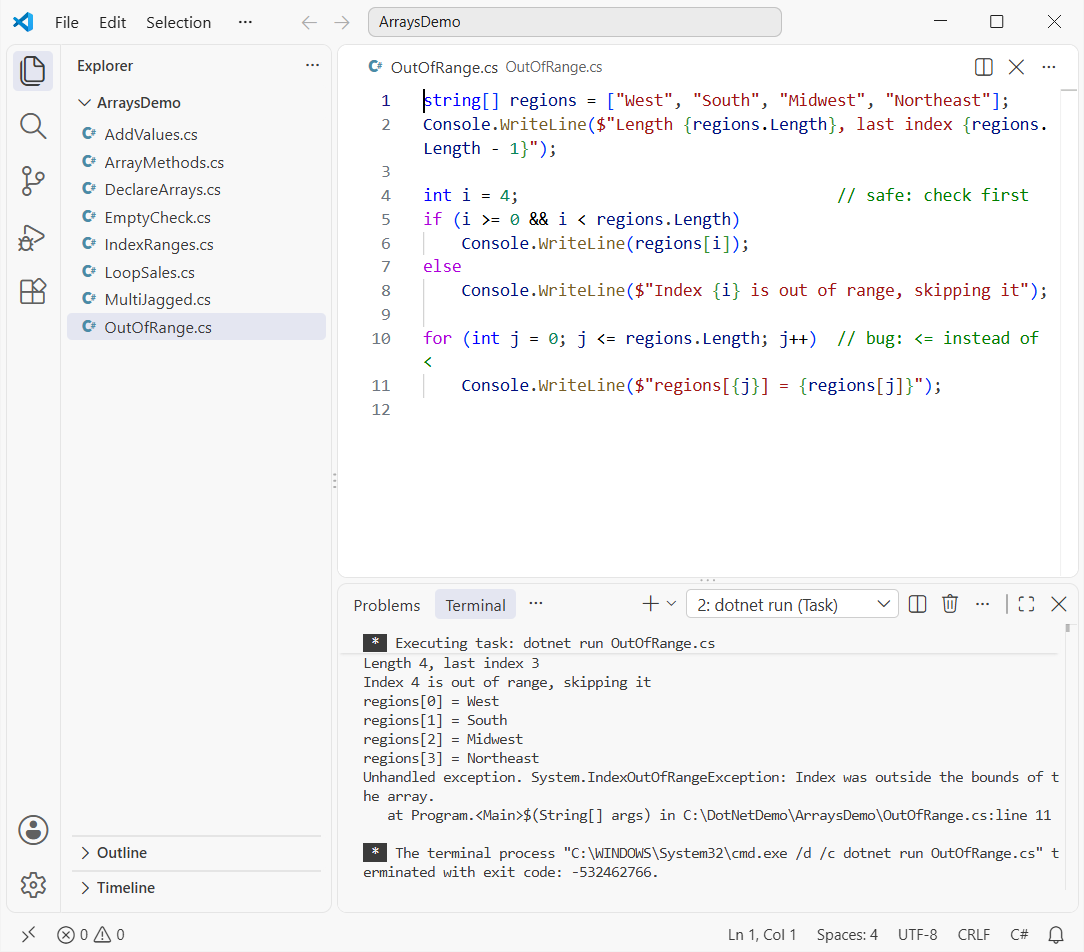Show errors and warnings count
The image size is (1084, 952).
coord(91,935)
